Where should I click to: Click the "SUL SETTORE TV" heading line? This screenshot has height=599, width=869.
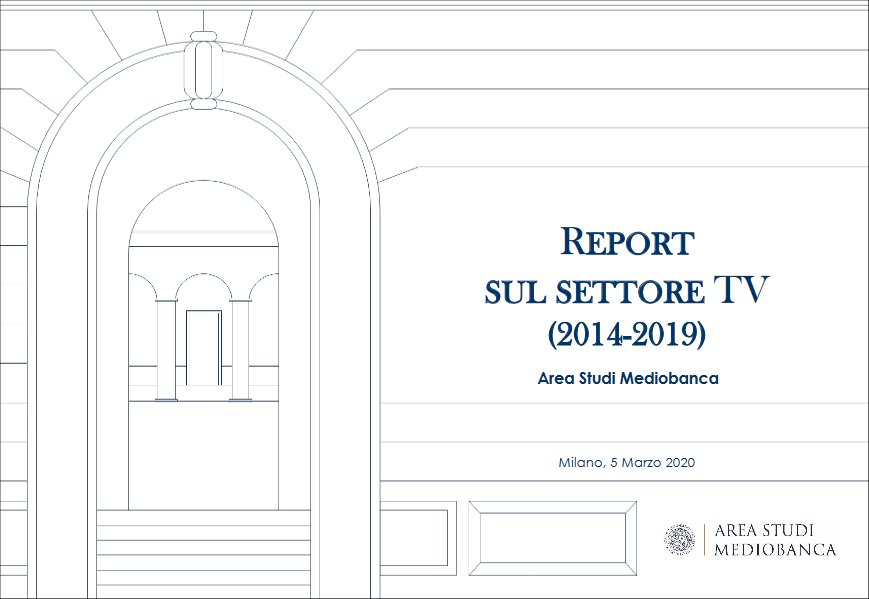point(627,290)
